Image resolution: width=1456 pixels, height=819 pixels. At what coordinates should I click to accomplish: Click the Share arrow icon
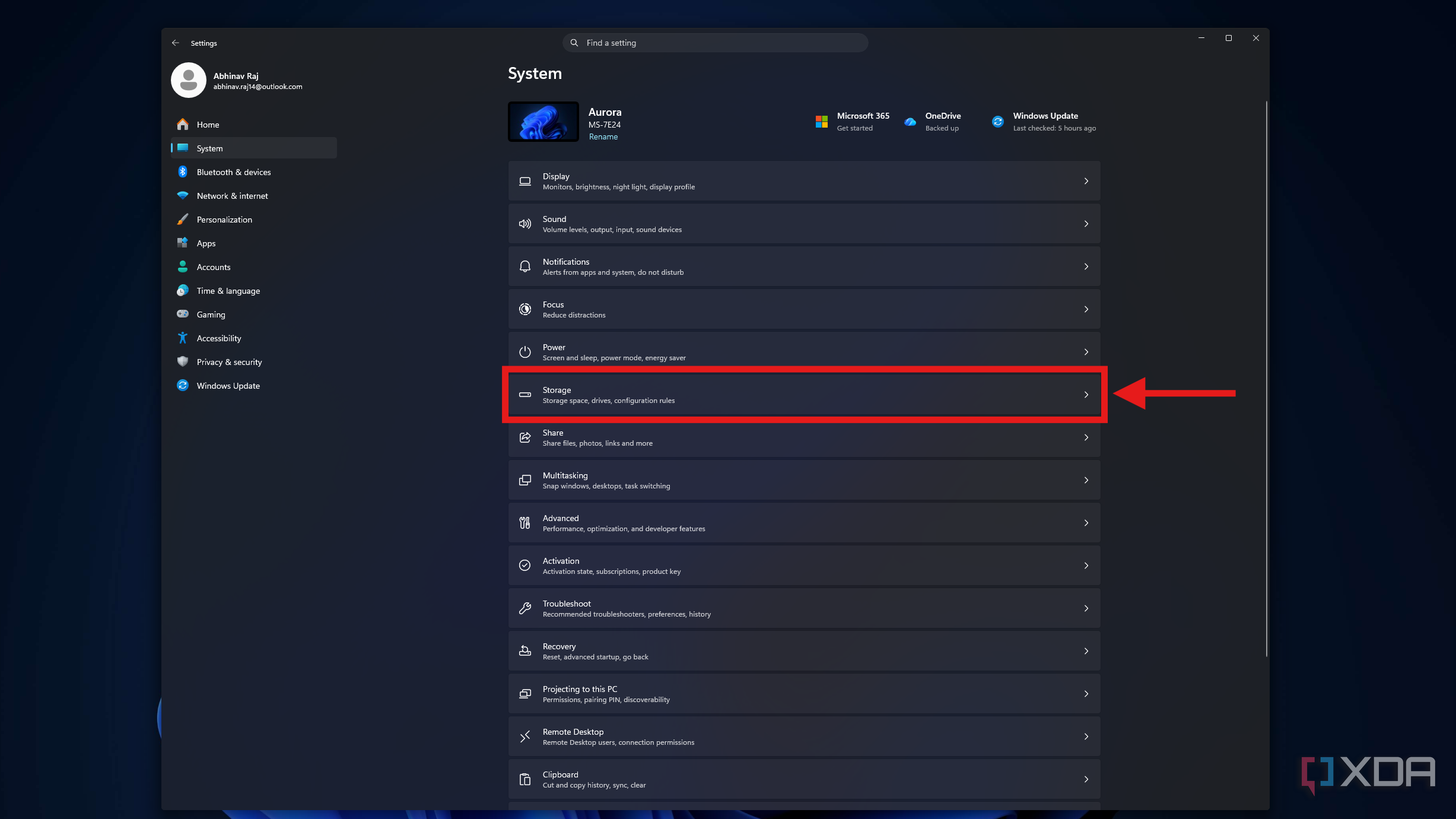[x=525, y=437]
